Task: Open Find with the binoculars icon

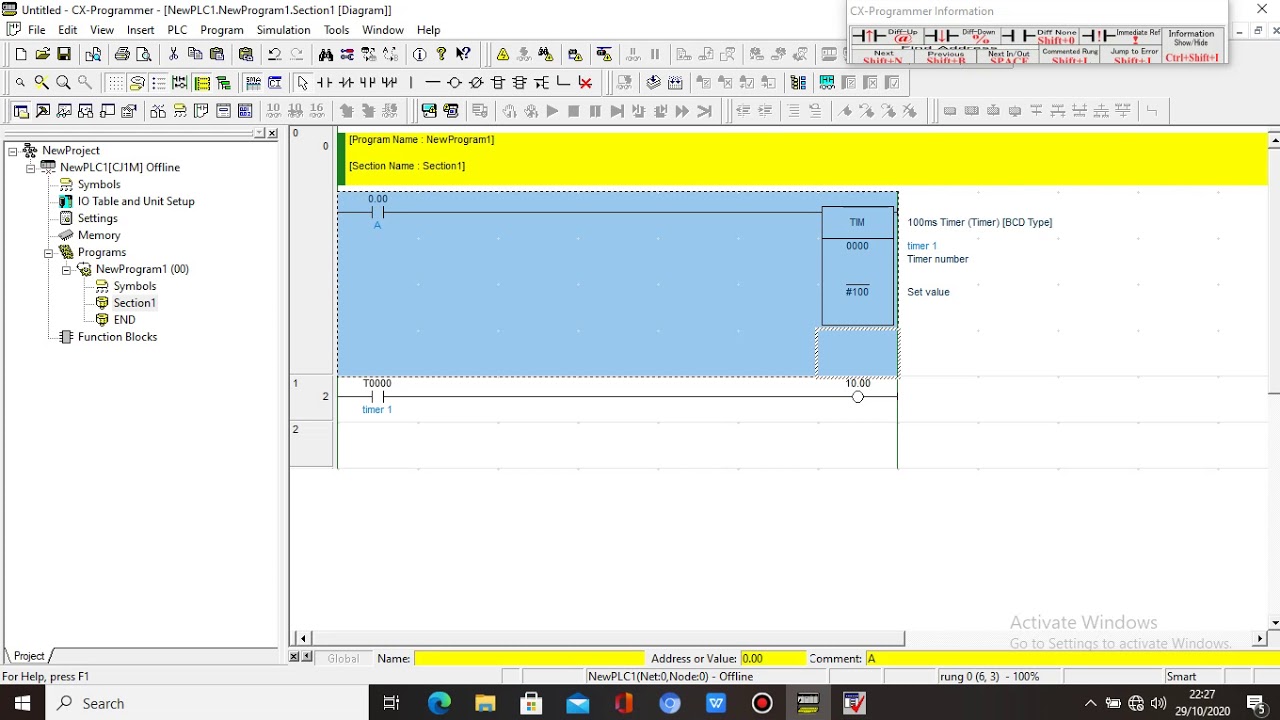Action: [326, 54]
